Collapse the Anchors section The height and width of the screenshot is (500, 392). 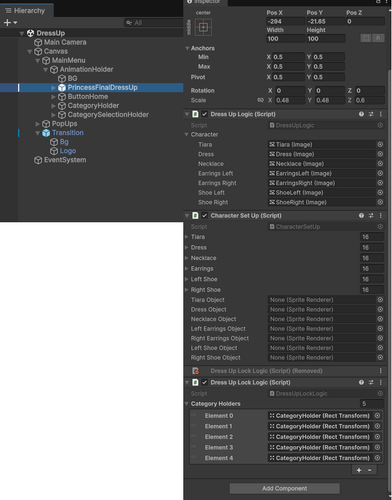pos(187,48)
